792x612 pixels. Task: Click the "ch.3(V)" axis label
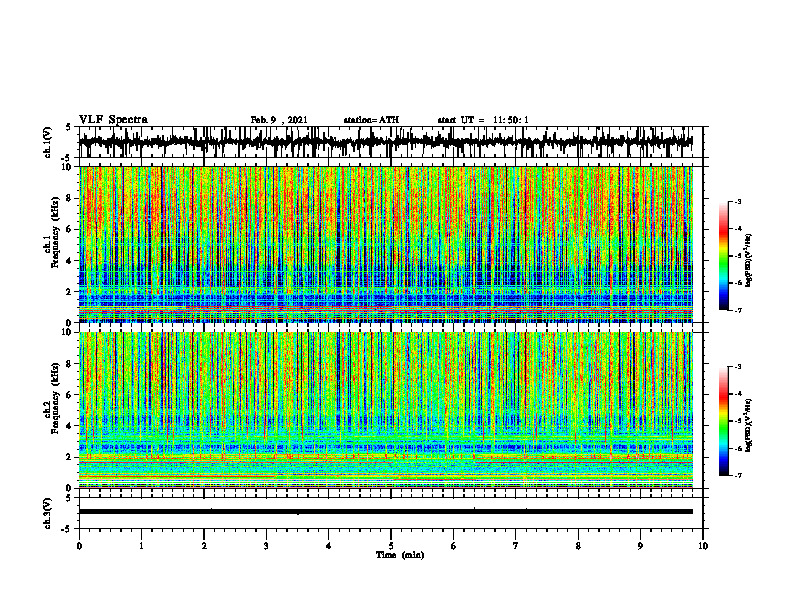[47, 513]
